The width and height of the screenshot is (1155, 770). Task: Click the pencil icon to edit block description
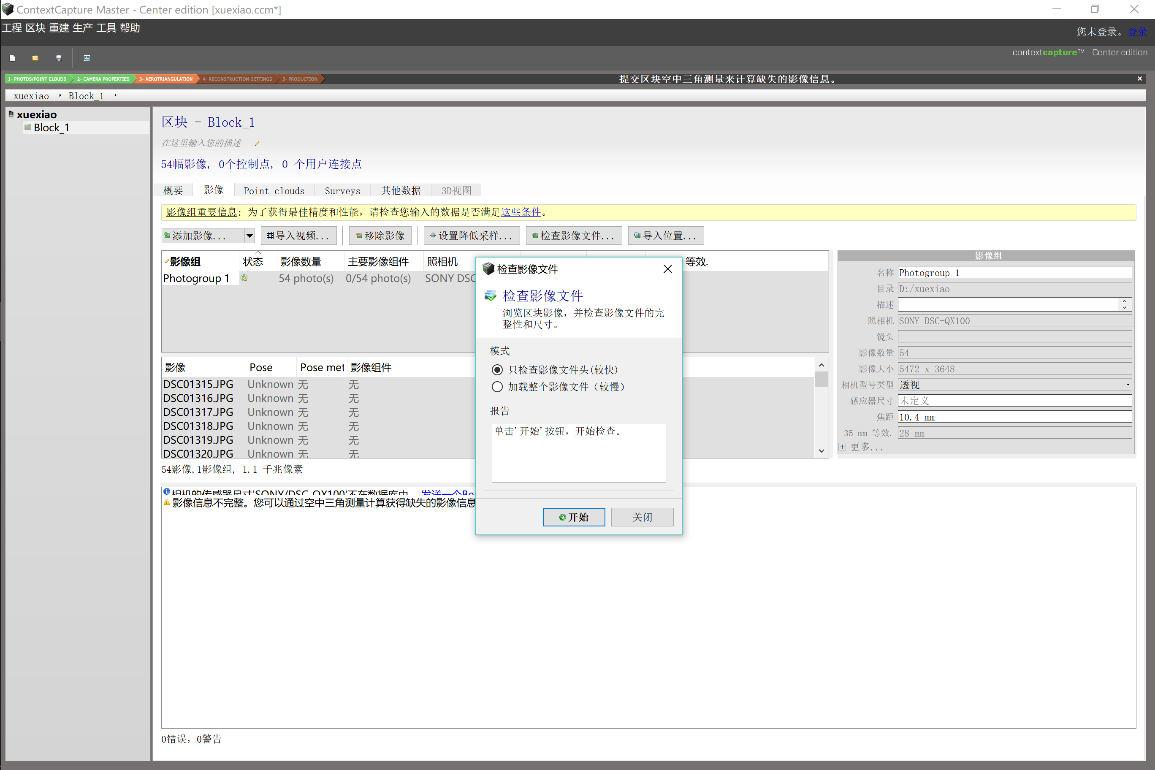(256, 143)
